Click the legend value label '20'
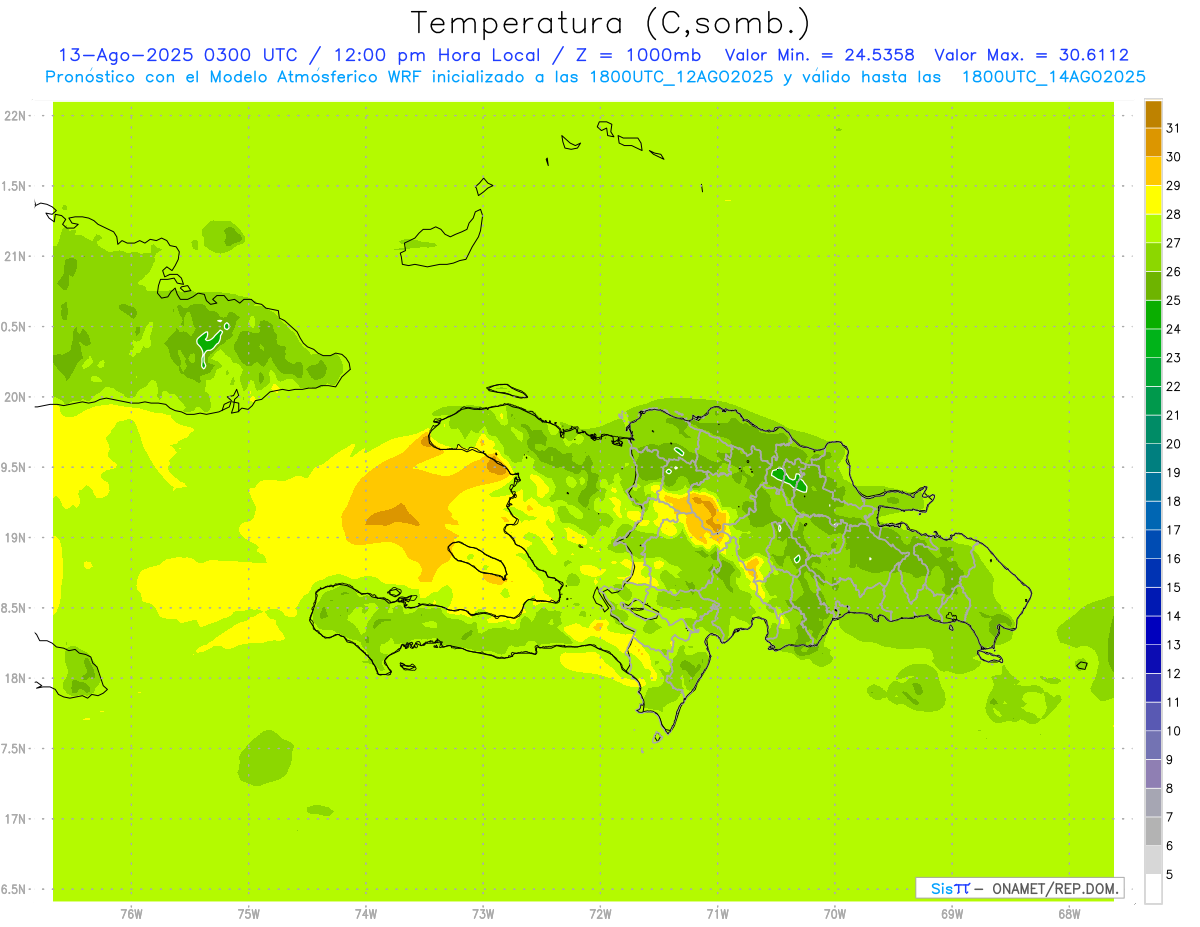The image size is (1200, 927). coord(1173,444)
